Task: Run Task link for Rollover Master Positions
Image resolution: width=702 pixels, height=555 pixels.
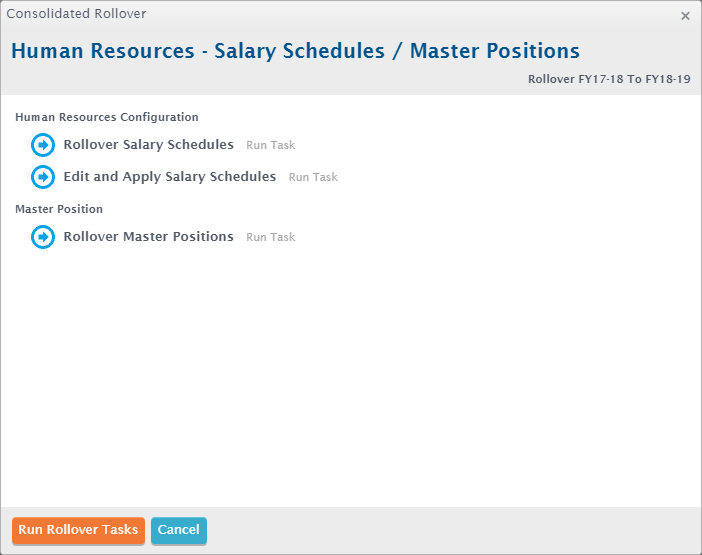Action: [x=270, y=237]
